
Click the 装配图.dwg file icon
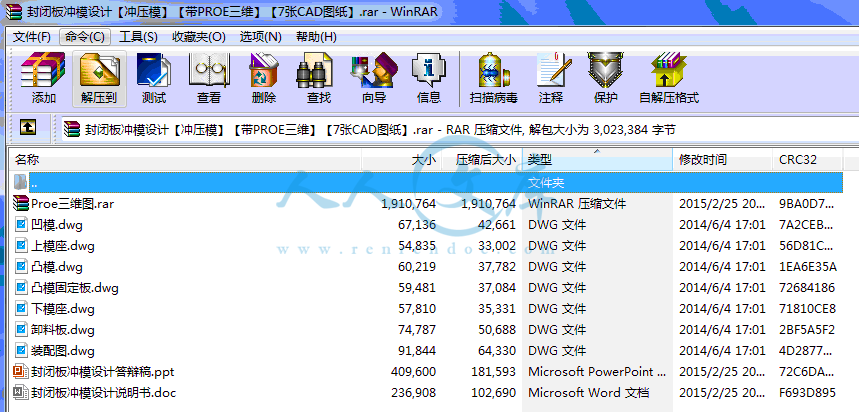coord(21,351)
